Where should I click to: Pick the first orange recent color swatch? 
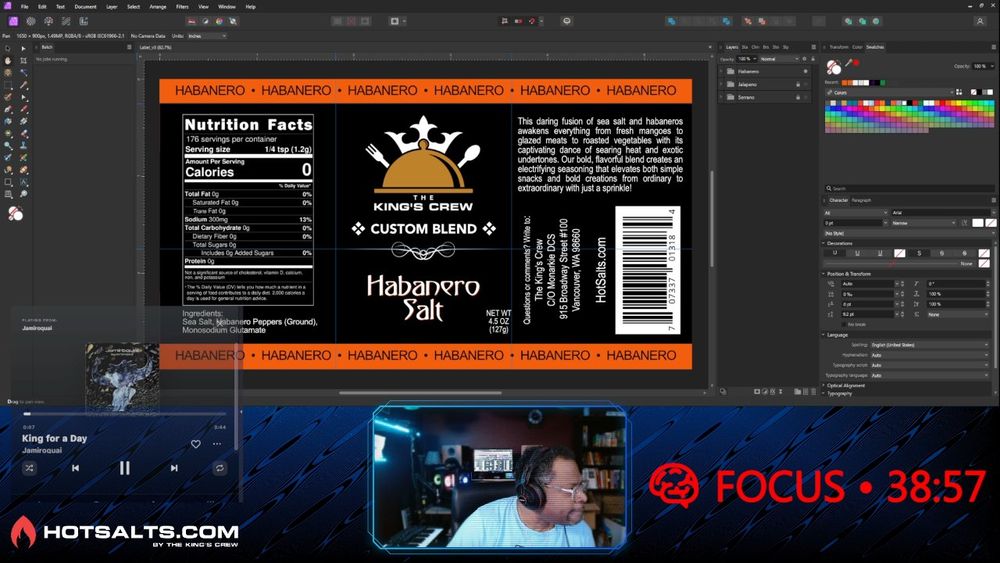click(844, 83)
